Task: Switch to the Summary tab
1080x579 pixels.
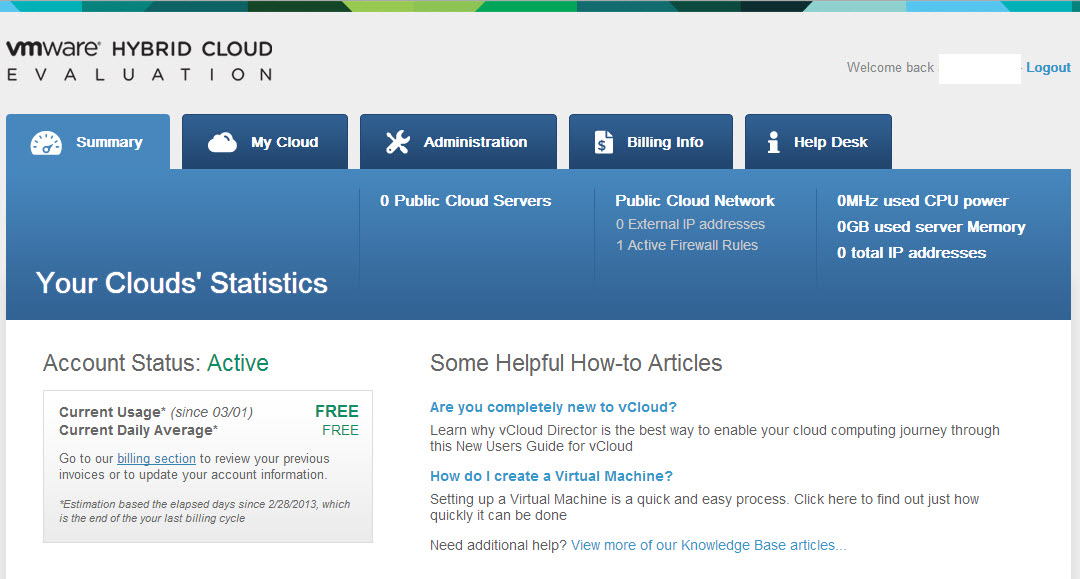Action: click(x=88, y=142)
